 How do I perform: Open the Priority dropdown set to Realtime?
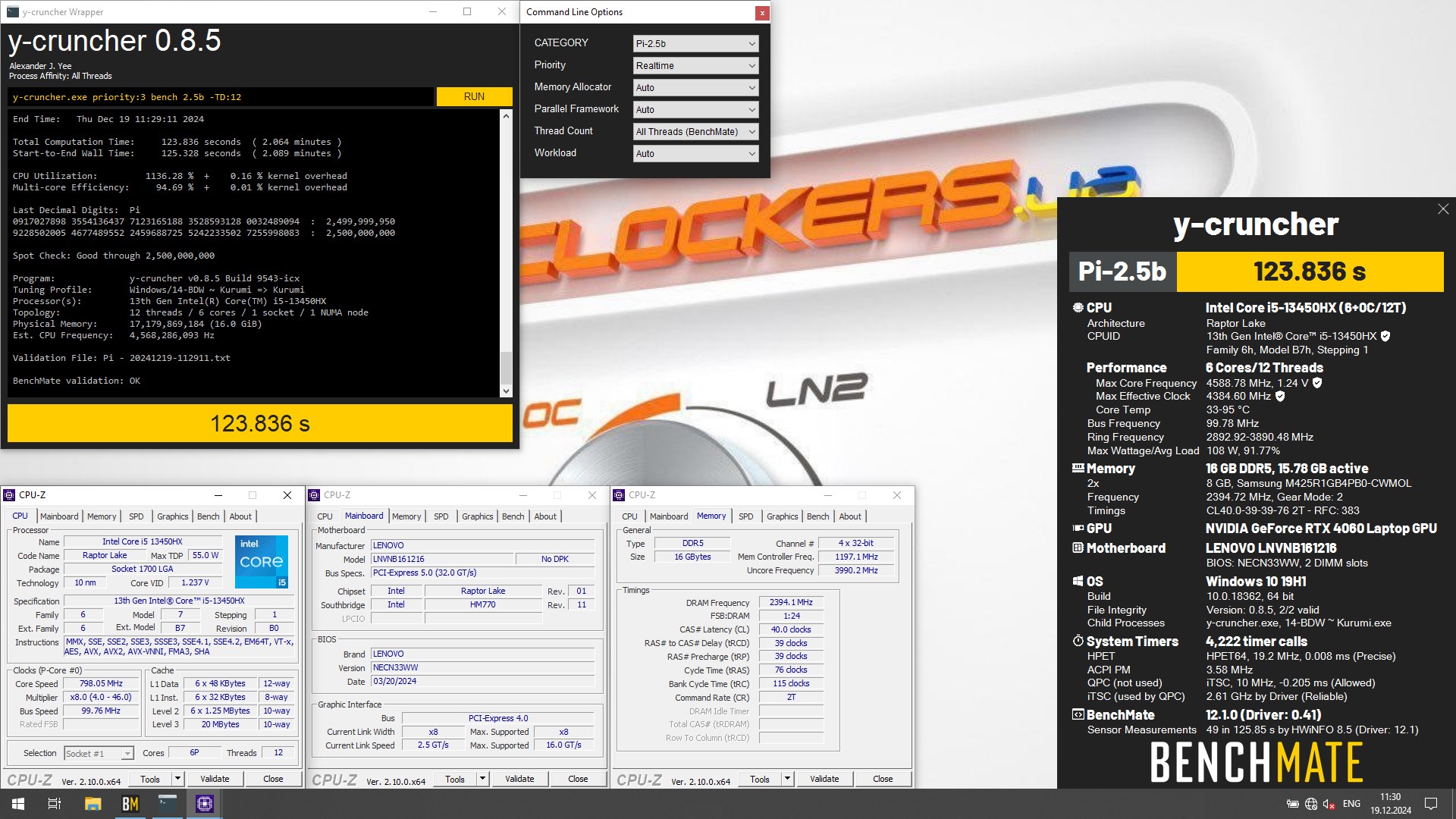pos(695,66)
